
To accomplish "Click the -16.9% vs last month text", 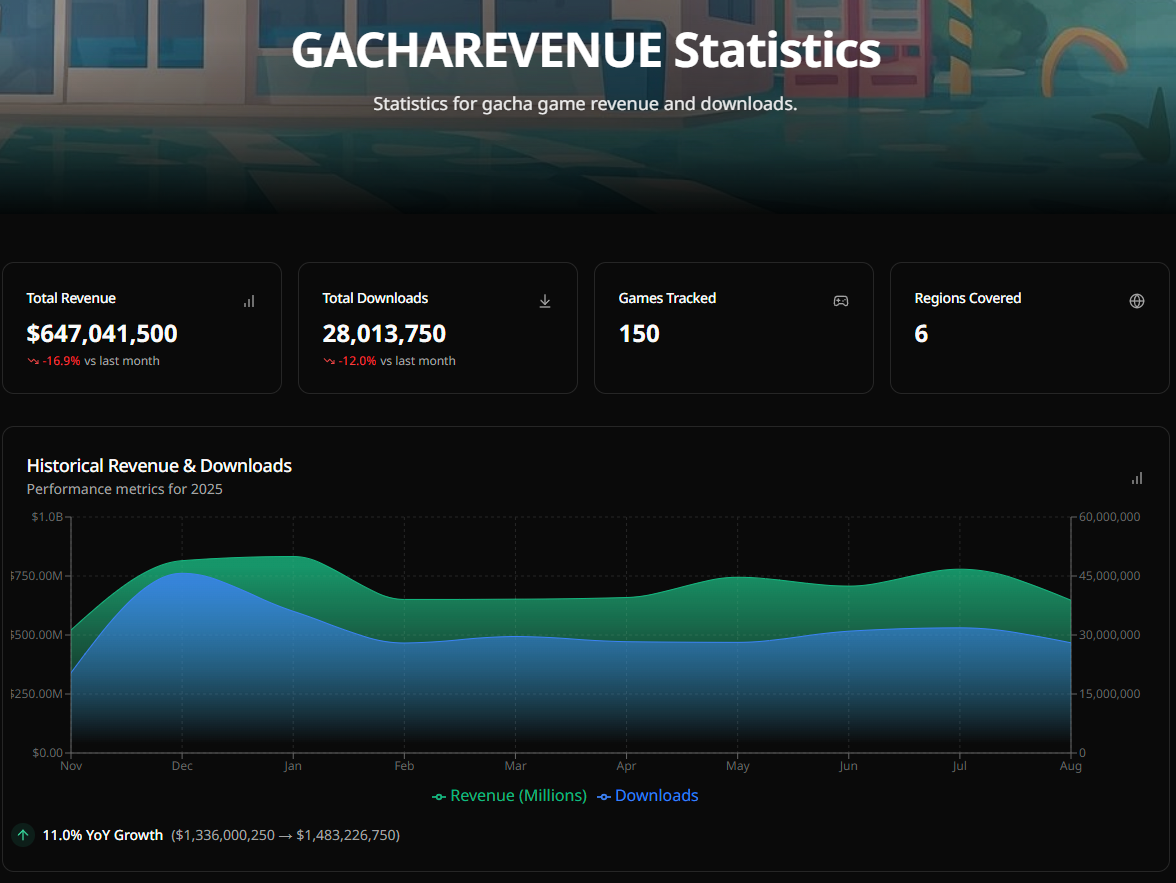I will coord(100,361).
